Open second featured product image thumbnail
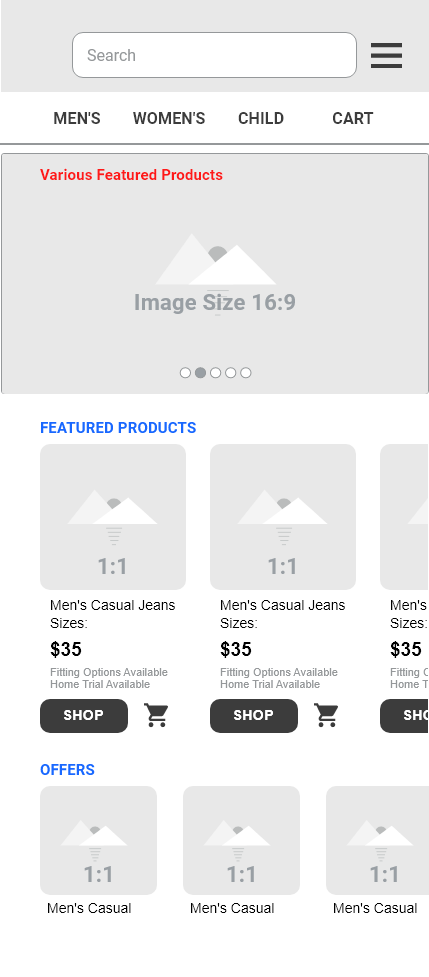The width and height of the screenshot is (429, 977). tap(283, 517)
